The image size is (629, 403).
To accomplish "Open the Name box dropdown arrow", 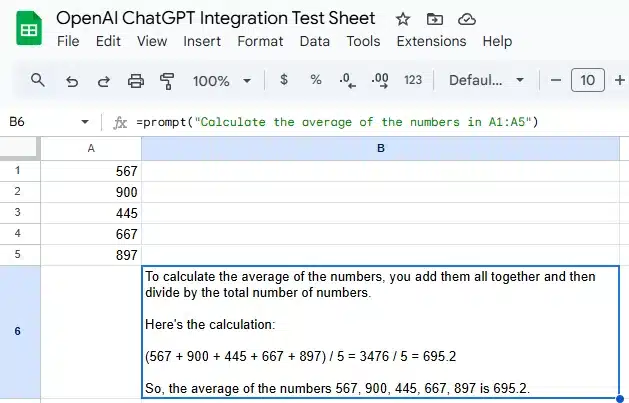I will pyautogui.click(x=85, y=122).
